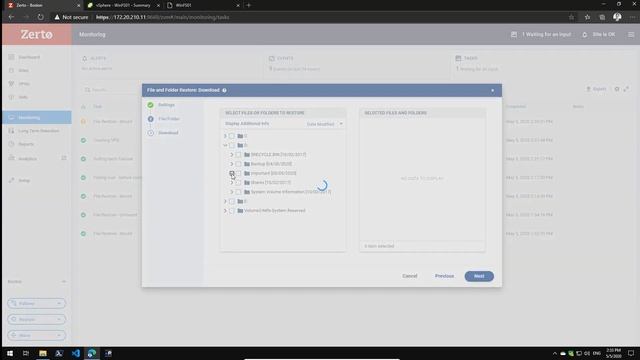Select Monitoring in the left sidebar
The height and width of the screenshot is (360, 640).
(x=37, y=118)
